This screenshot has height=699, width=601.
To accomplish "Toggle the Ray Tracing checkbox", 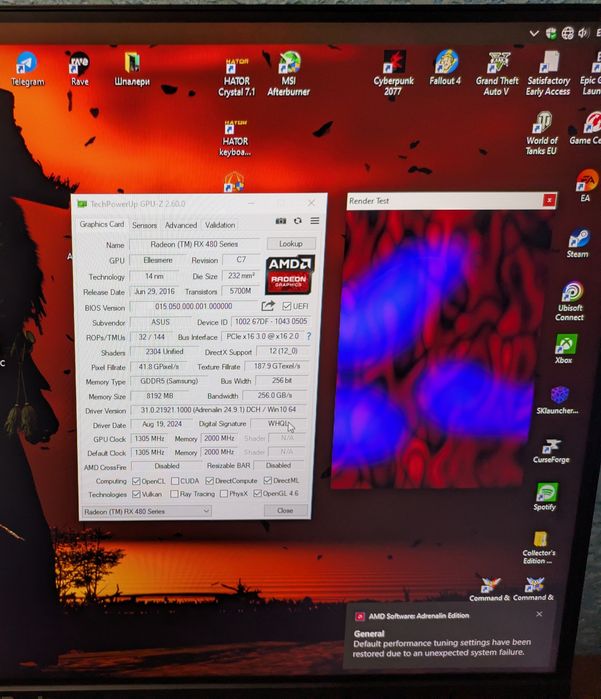I will point(174,494).
